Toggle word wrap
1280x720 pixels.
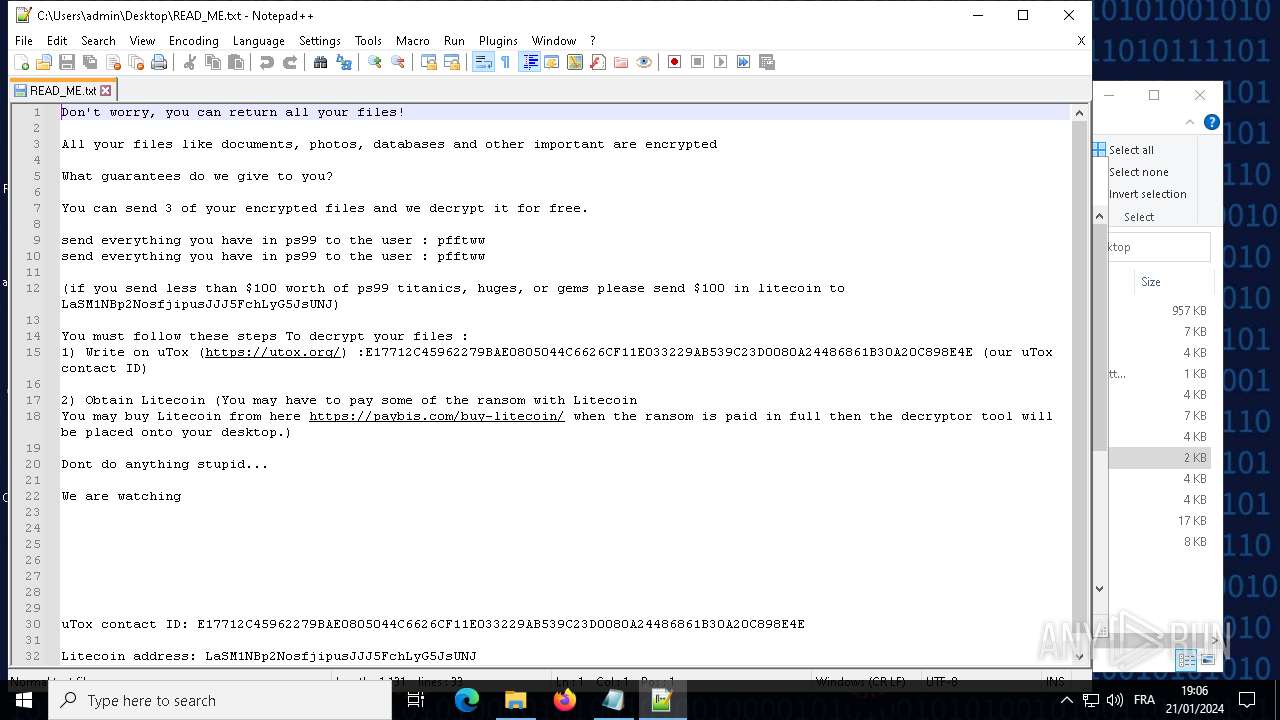click(x=483, y=62)
